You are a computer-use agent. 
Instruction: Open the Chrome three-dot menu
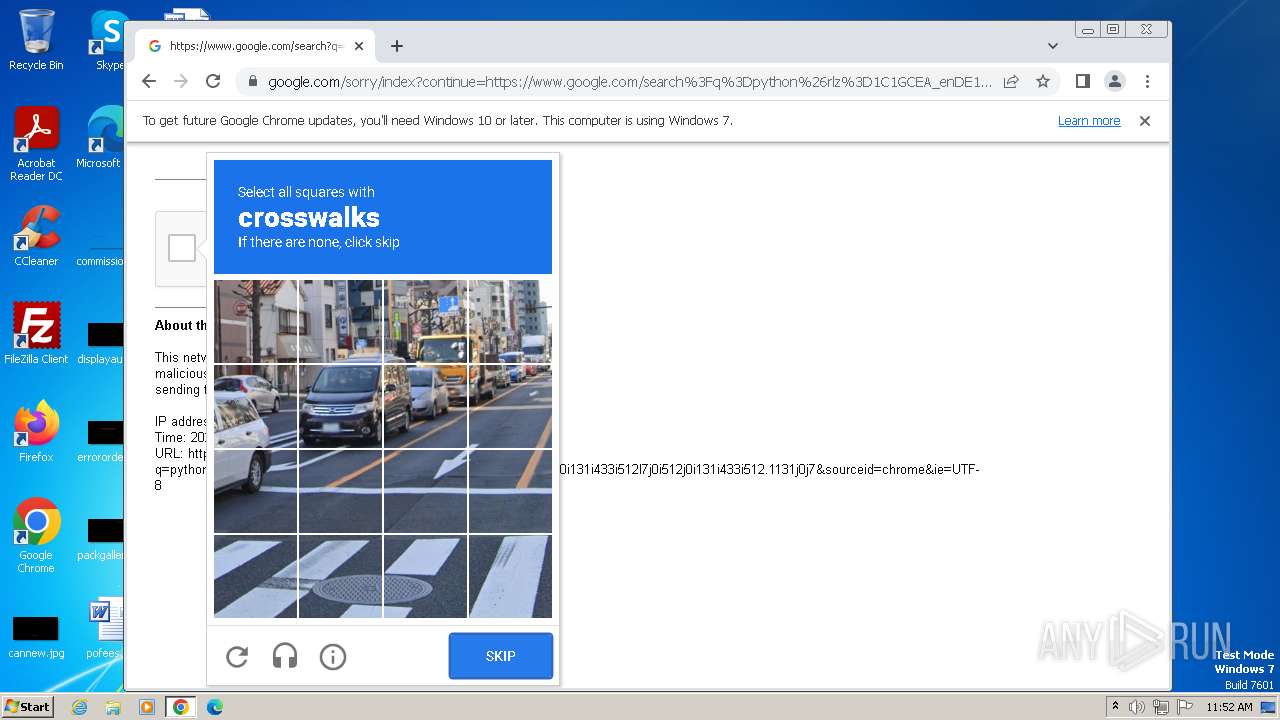pos(1147,81)
